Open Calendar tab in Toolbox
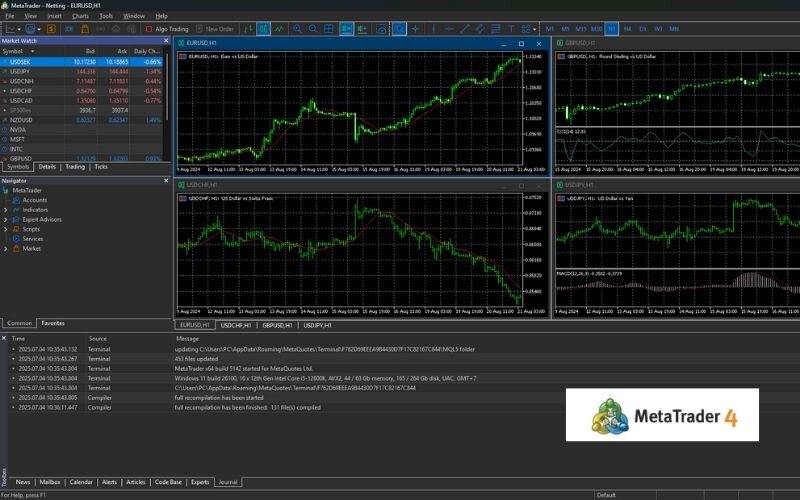This screenshot has height=500, width=800. [81, 482]
